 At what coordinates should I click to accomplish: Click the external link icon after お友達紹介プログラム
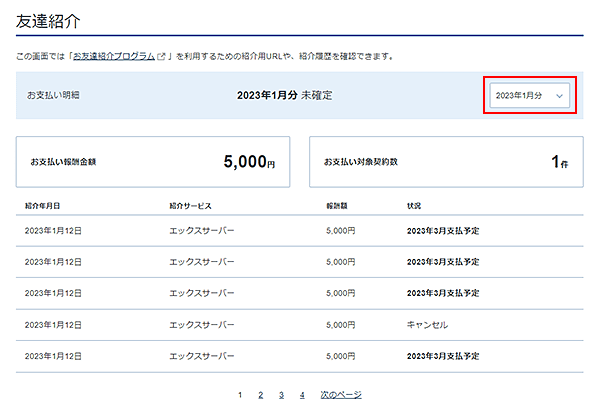click(x=161, y=56)
